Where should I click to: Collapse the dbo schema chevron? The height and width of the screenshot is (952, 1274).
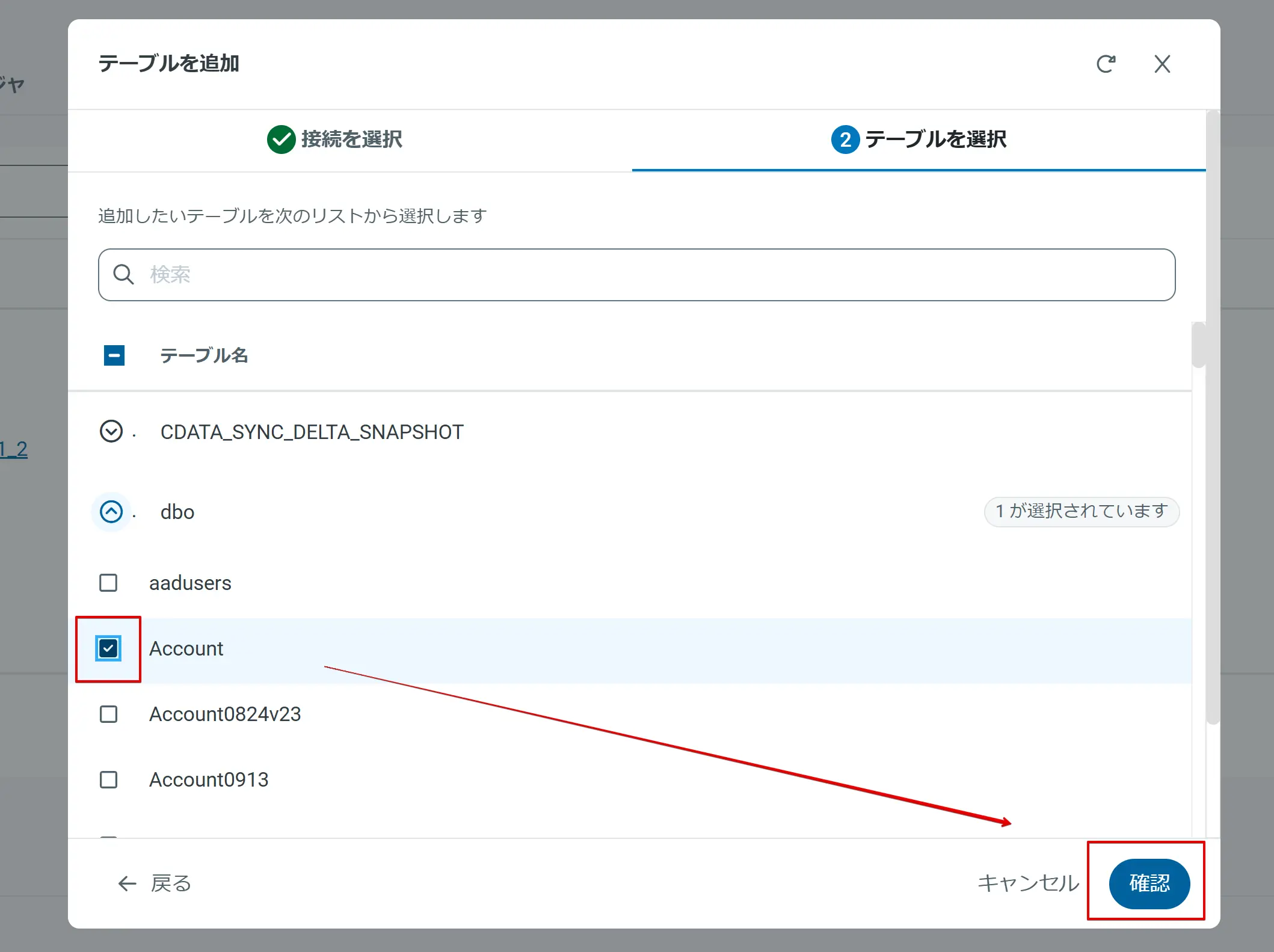[111, 512]
